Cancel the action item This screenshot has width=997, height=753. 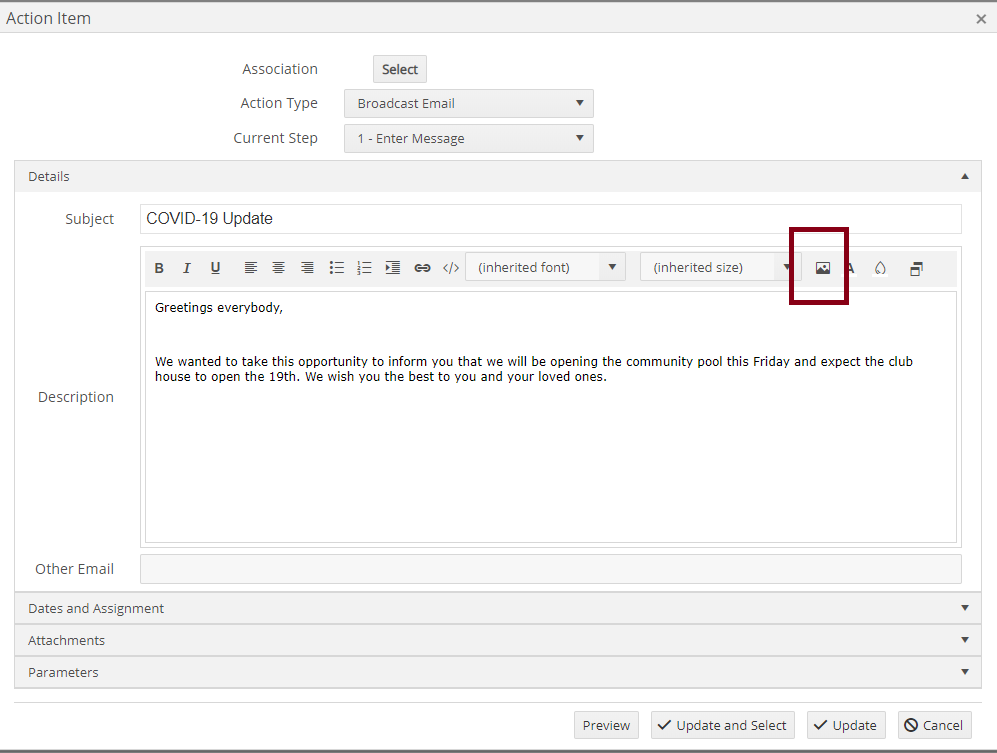[935, 725]
